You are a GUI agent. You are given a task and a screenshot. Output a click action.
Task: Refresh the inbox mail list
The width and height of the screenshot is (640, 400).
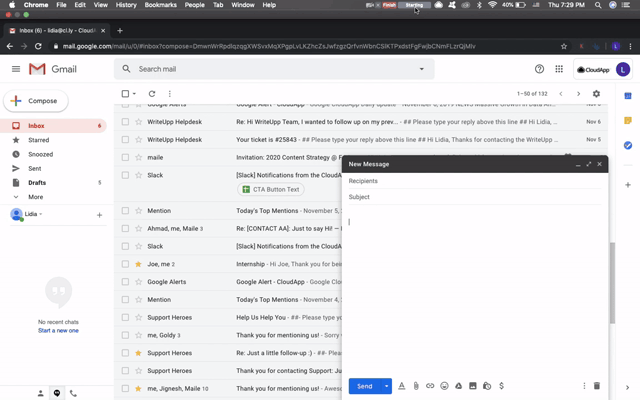(152, 94)
